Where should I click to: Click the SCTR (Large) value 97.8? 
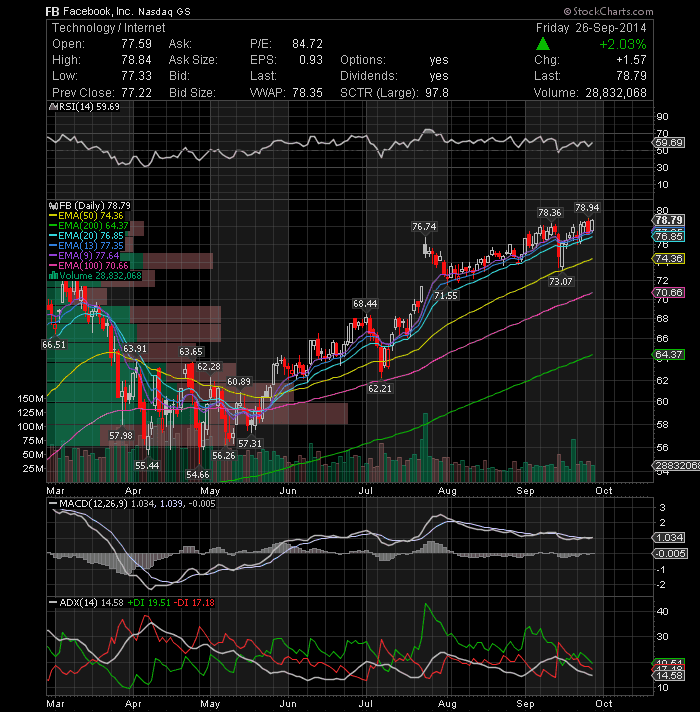(x=437, y=93)
